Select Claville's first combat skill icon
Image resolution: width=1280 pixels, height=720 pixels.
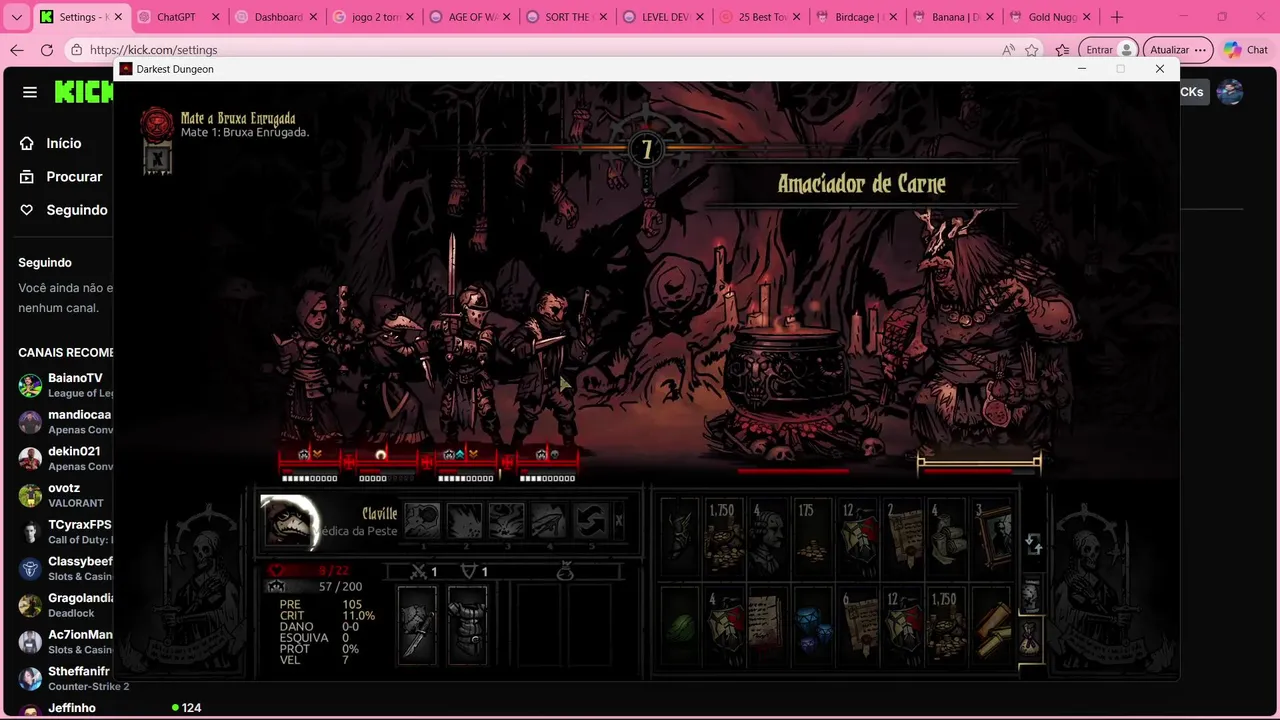tap(422, 521)
